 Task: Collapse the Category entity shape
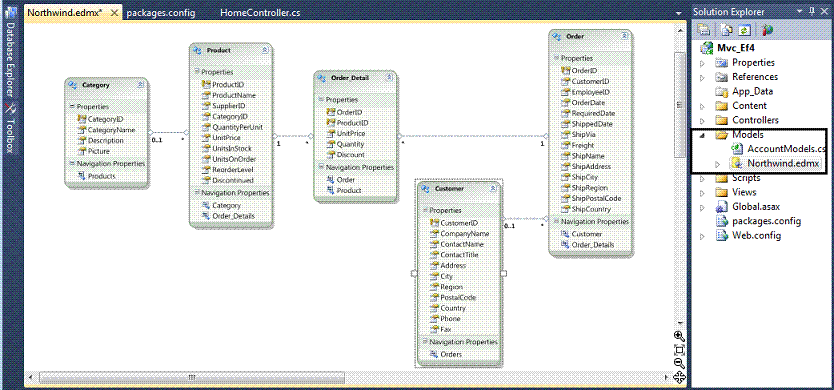(x=140, y=85)
